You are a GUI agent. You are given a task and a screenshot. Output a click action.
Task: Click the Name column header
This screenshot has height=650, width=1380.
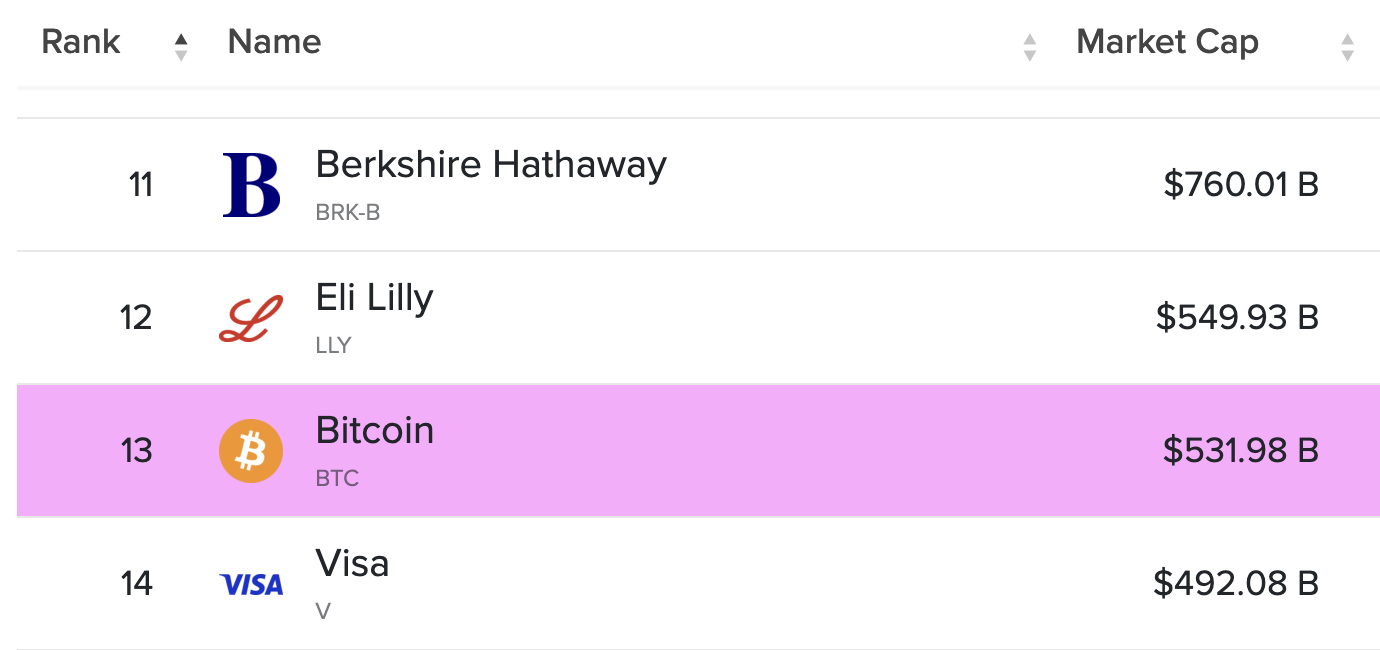pos(275,42)
